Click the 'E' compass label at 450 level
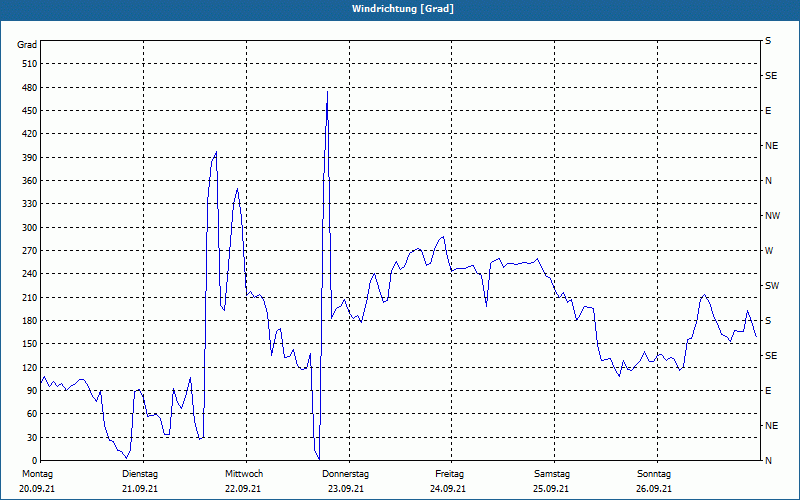The height and width of the screenshot is (500, 800). 768,111
